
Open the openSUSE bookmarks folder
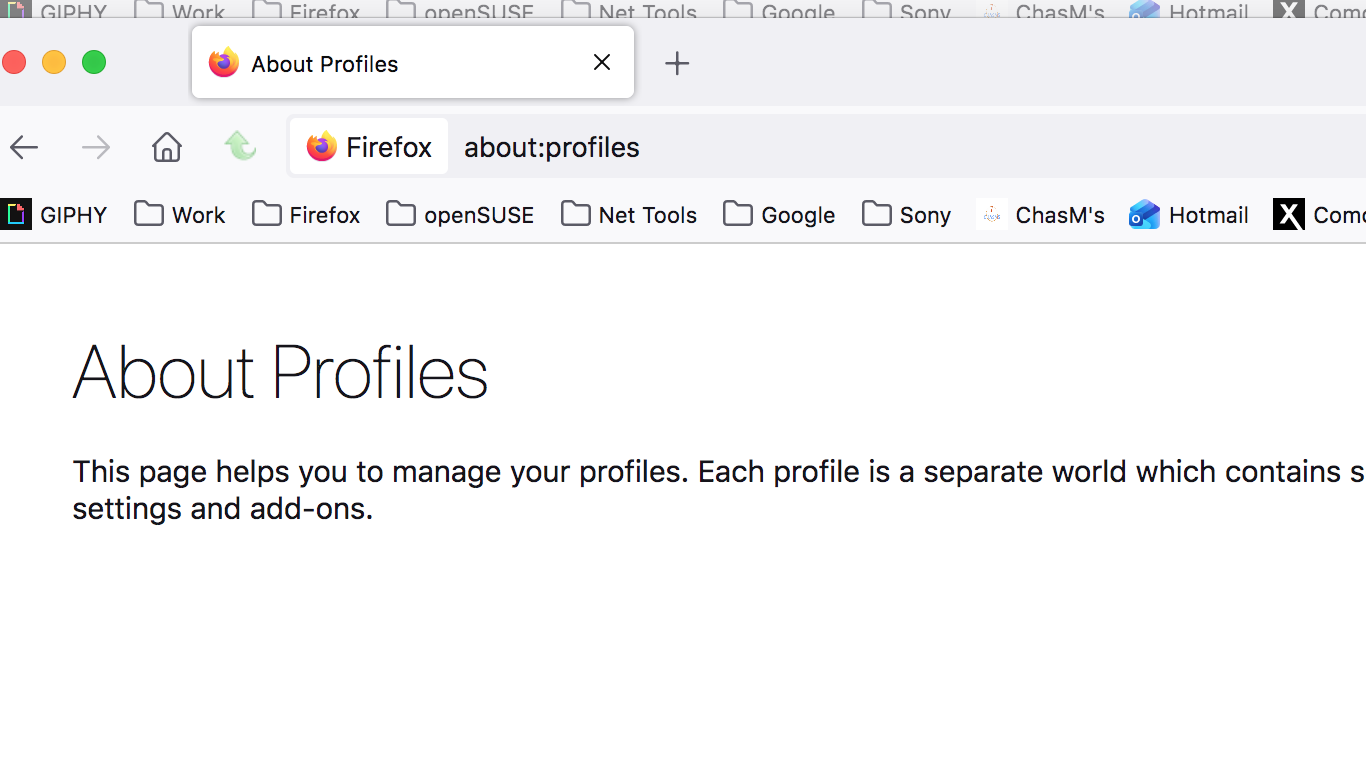pos(460,215)
